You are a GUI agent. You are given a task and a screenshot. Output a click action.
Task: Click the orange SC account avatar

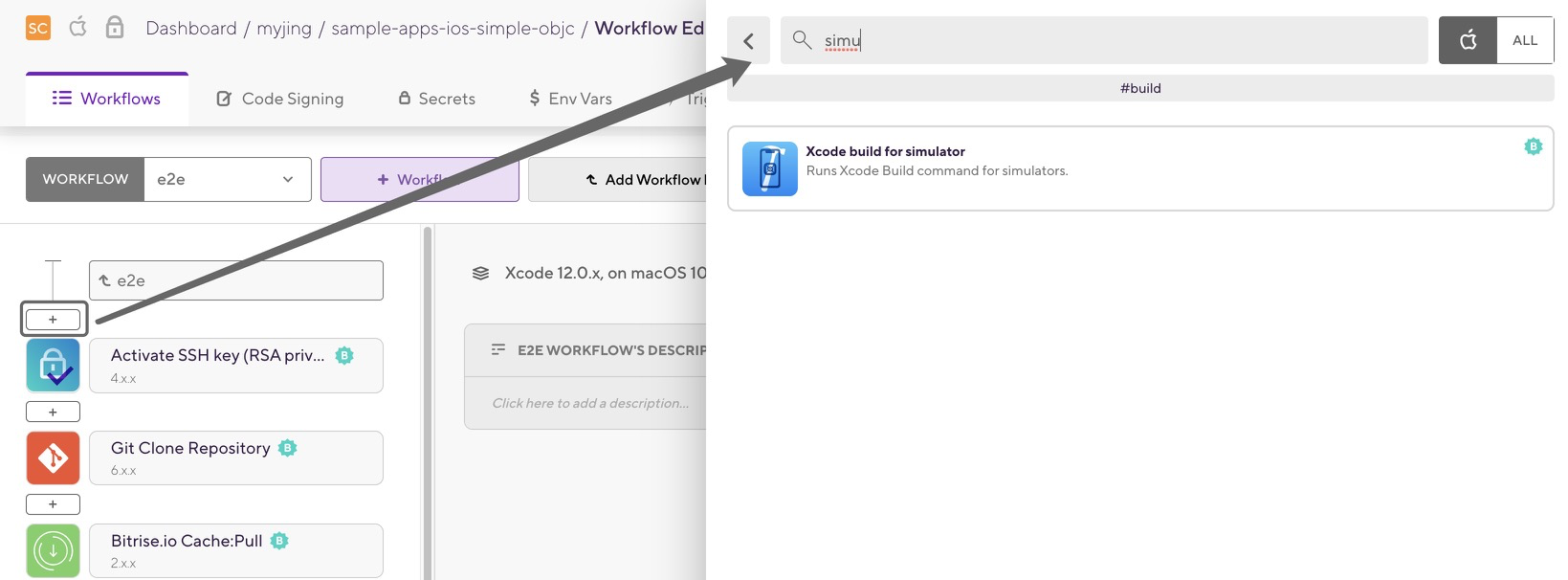pyautogui.click(x=38, y=28)
